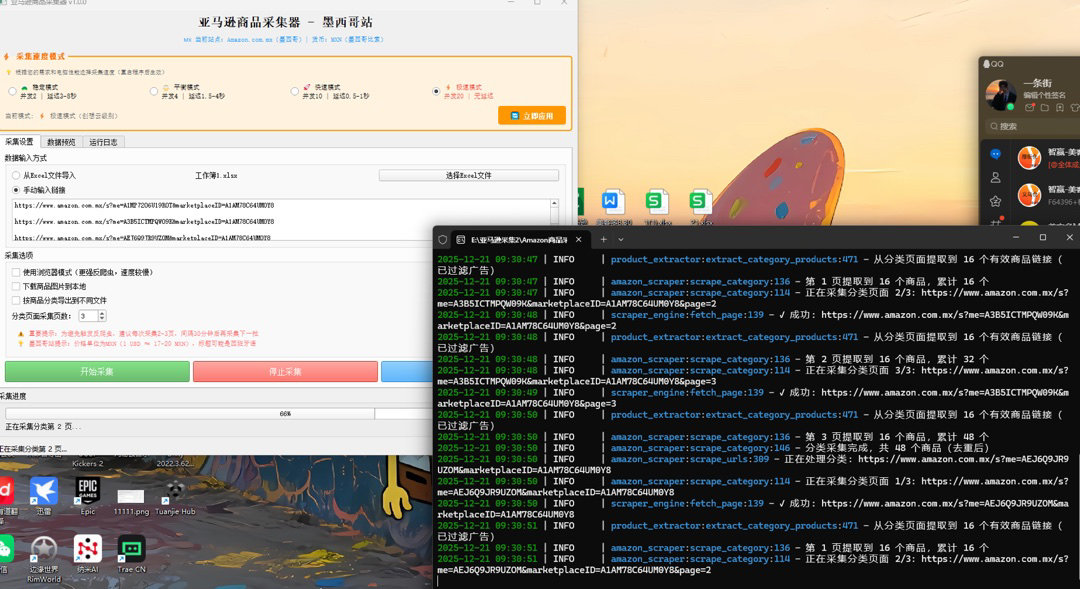Viewport: 1080px width, 589px height.
Task: Click the shield icon in terminal title bar
Action: point(442,240)
